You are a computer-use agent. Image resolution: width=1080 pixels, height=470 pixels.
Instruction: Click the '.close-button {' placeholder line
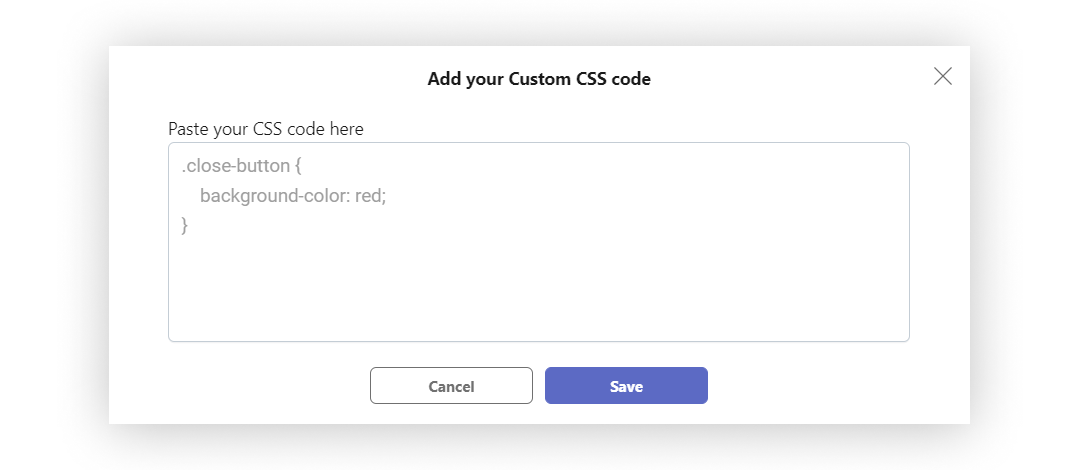(242, 166)
